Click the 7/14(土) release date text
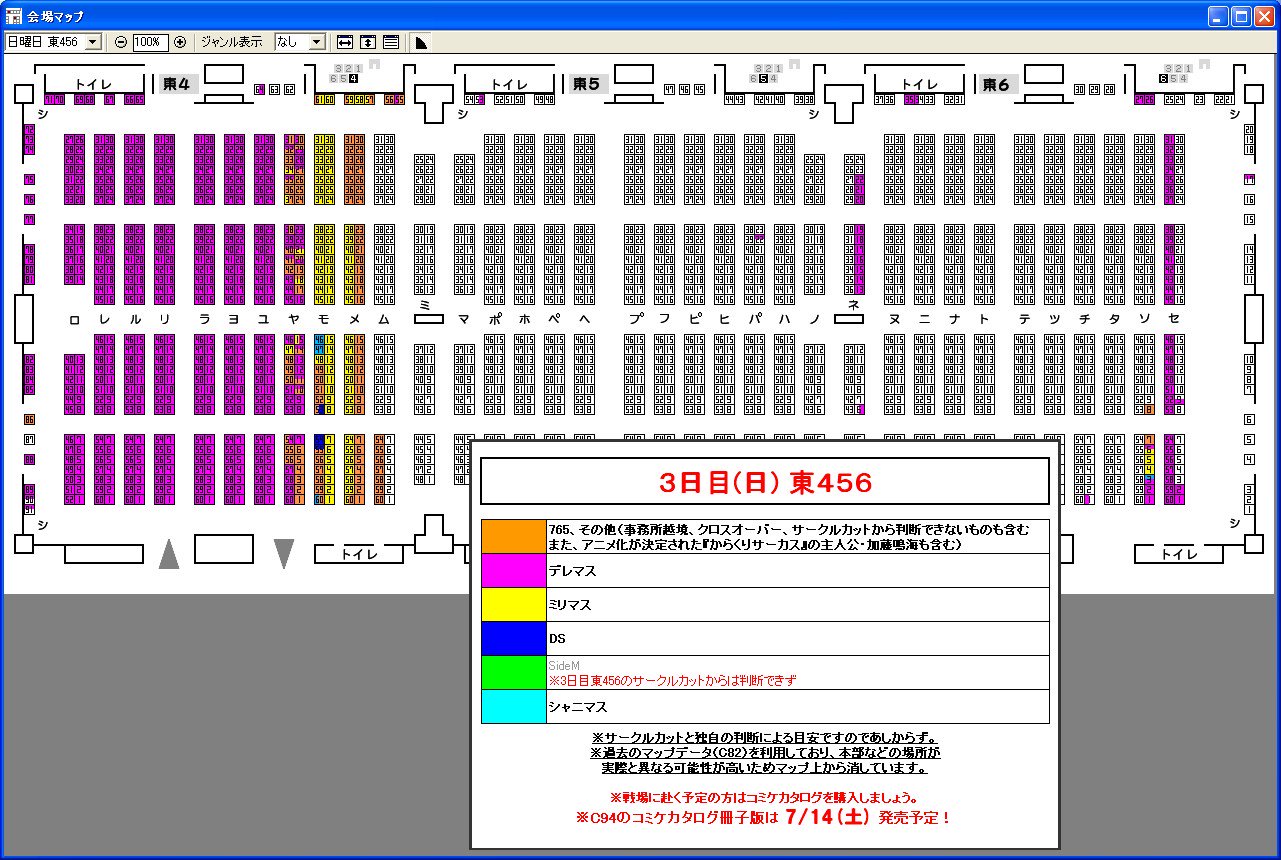Viewport: 1281px width, 860px height. coord(828,817)
